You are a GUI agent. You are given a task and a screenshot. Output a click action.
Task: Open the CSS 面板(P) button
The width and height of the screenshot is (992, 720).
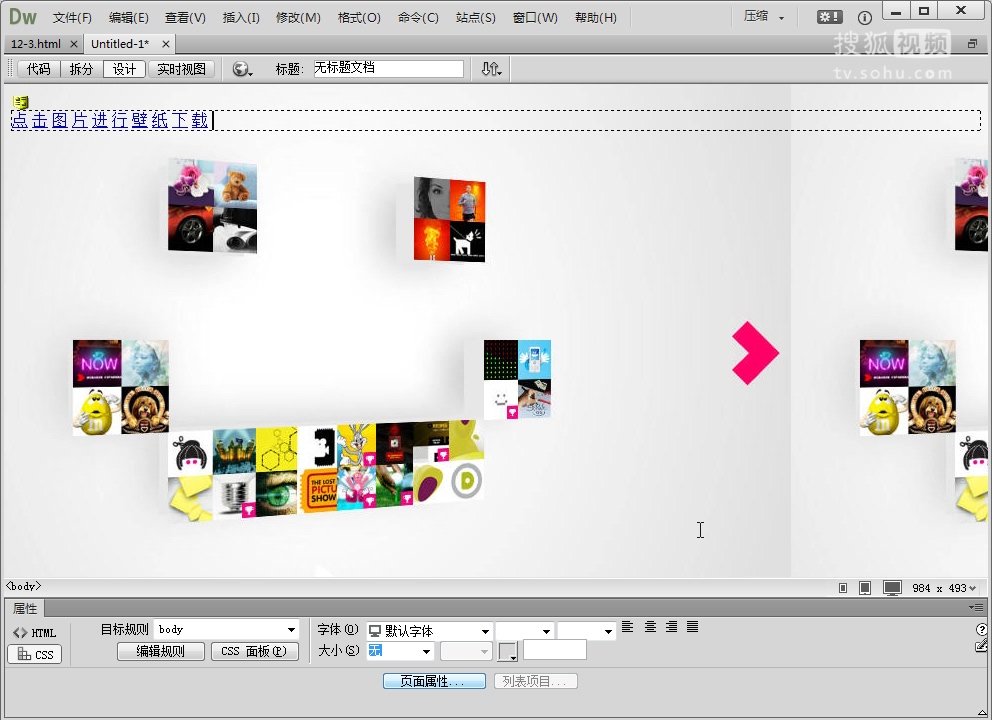tap(254, 651)
